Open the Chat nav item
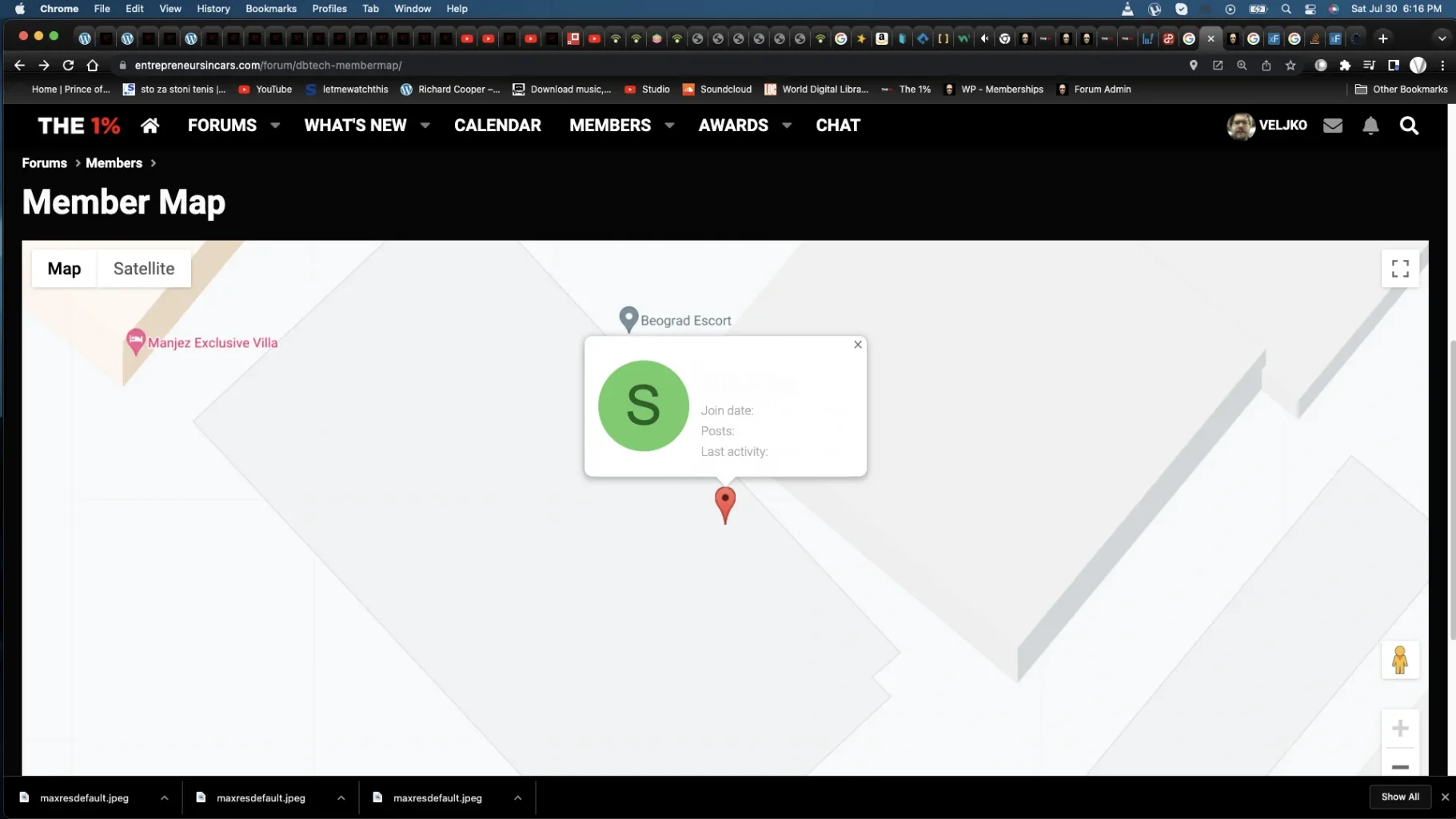This screenshot has height=819, width=1456. 838,126
